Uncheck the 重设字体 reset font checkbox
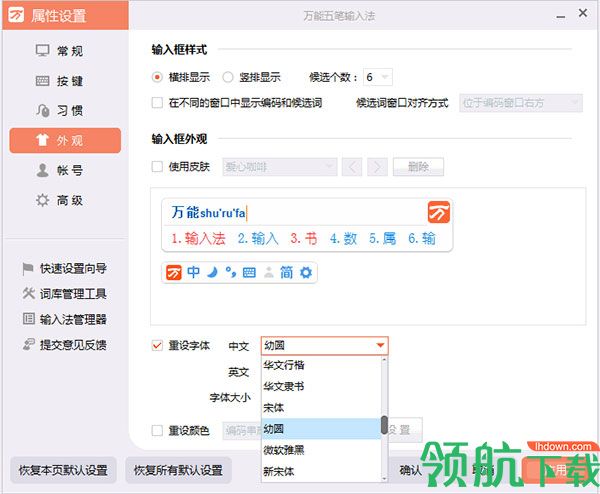This screenshot has height=494, width=600. (x=157, y=346)
